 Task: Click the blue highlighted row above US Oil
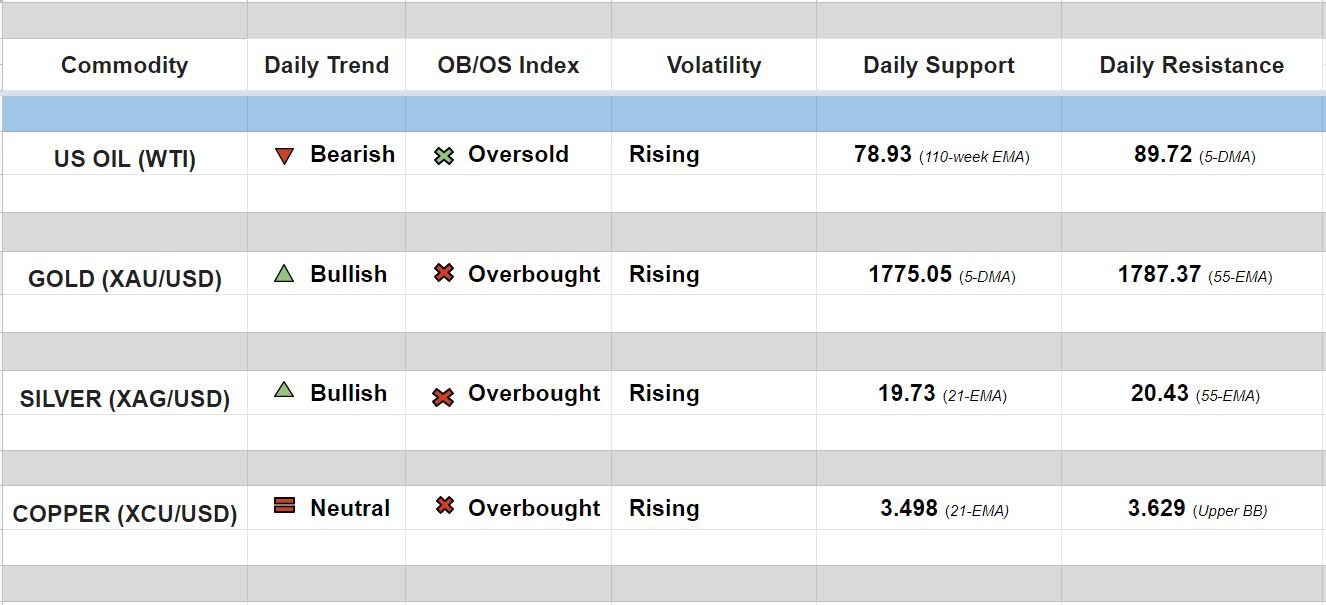(663, 114)
